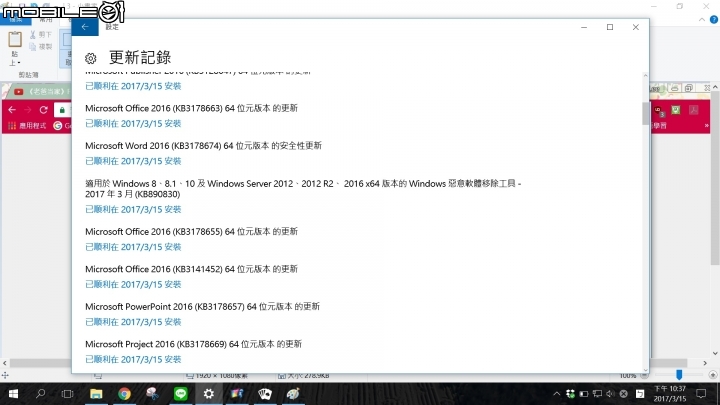The image size is (720, 405).
Task: Click the network tray icon
Action: coord(597,394)
